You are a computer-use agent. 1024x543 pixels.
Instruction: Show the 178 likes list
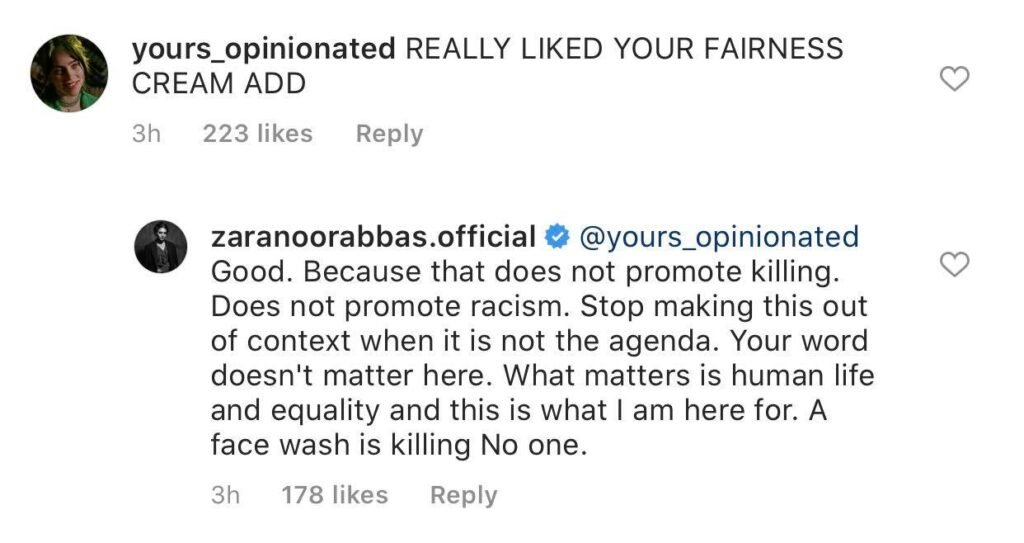pos(334,495)
